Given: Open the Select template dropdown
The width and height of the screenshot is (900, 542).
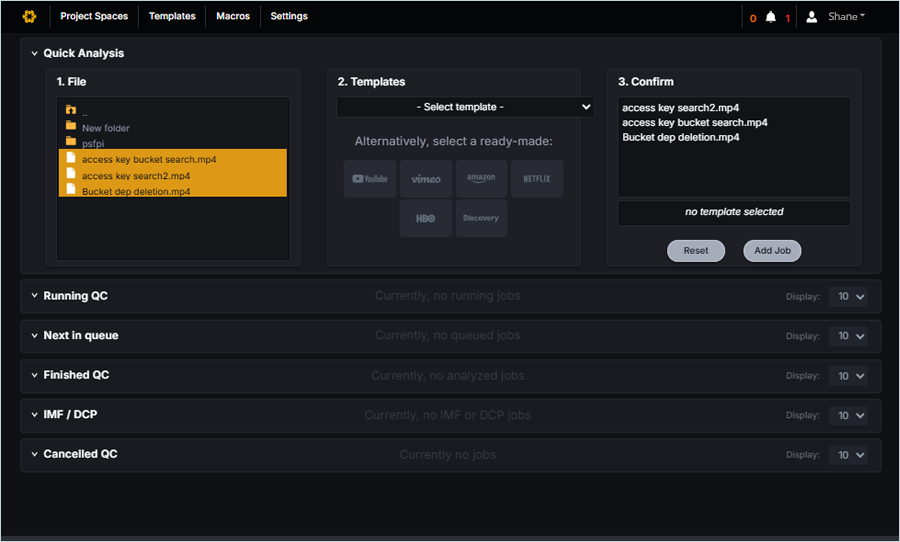Looking at the screenshot, I should click(465, 107).
